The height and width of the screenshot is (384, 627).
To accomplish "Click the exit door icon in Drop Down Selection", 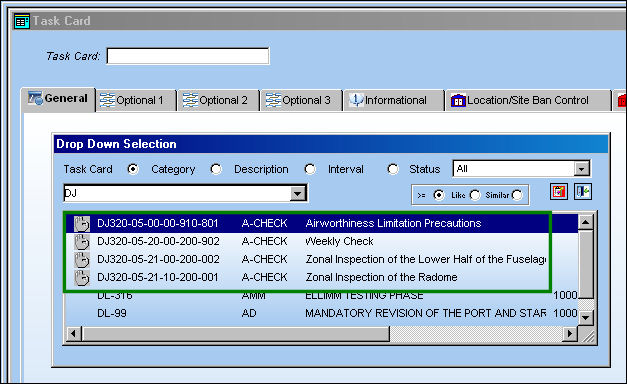I will pyautogui.click(x=583, y=192).
